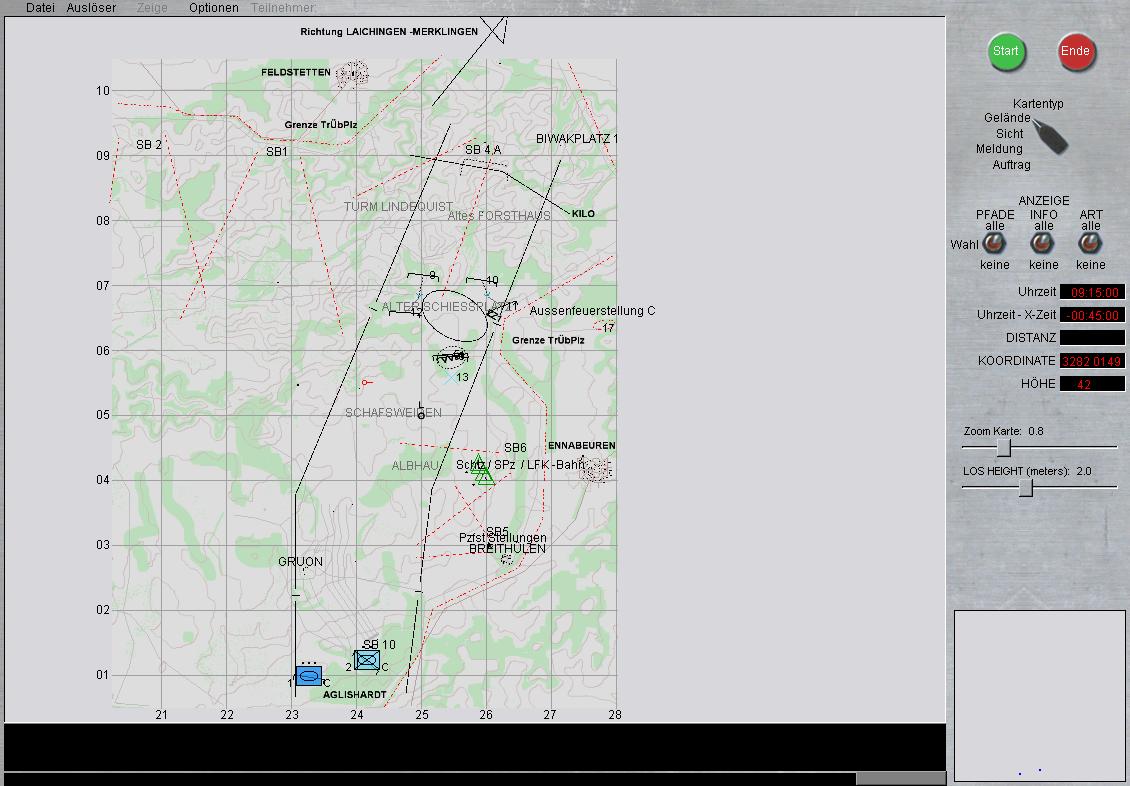Click the small red marker west of Schafsweiden

366,382
